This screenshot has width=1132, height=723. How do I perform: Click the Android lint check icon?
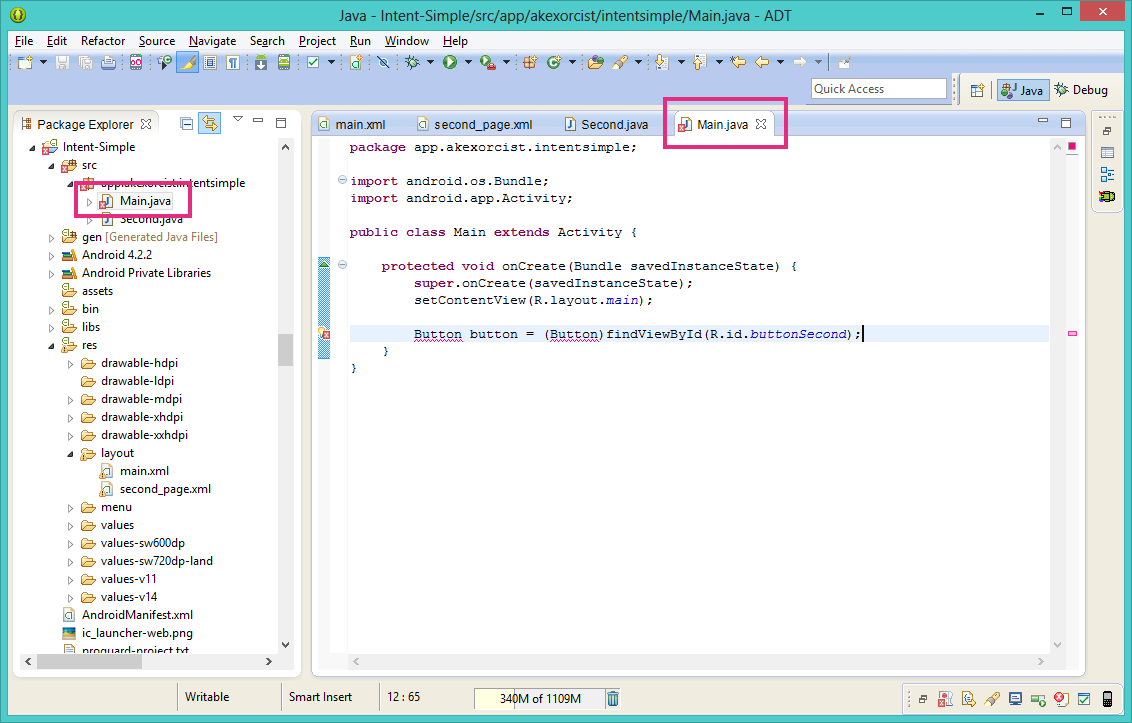pyautogui.click(x=313, y=63)
